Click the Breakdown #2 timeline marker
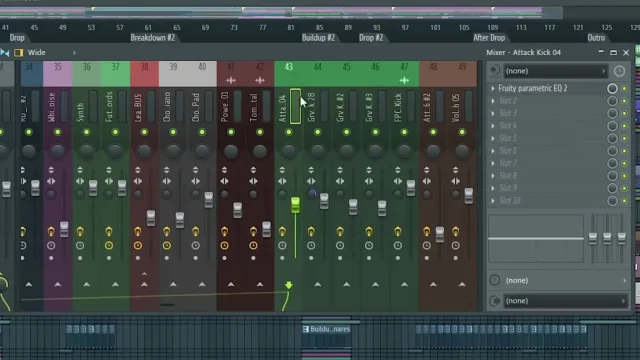Image resolution: width=640 pixels, height=360 pixels. [x=153, y=38]
